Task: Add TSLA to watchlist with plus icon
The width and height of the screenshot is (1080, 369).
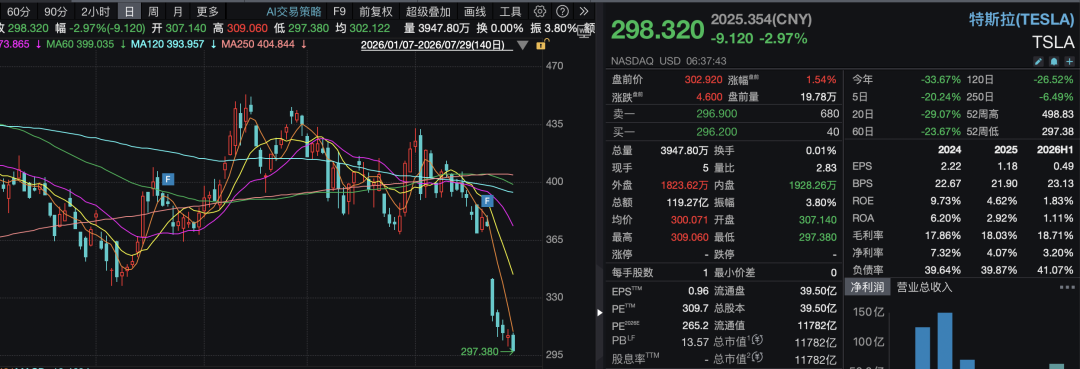Action: coord(1070,61)
